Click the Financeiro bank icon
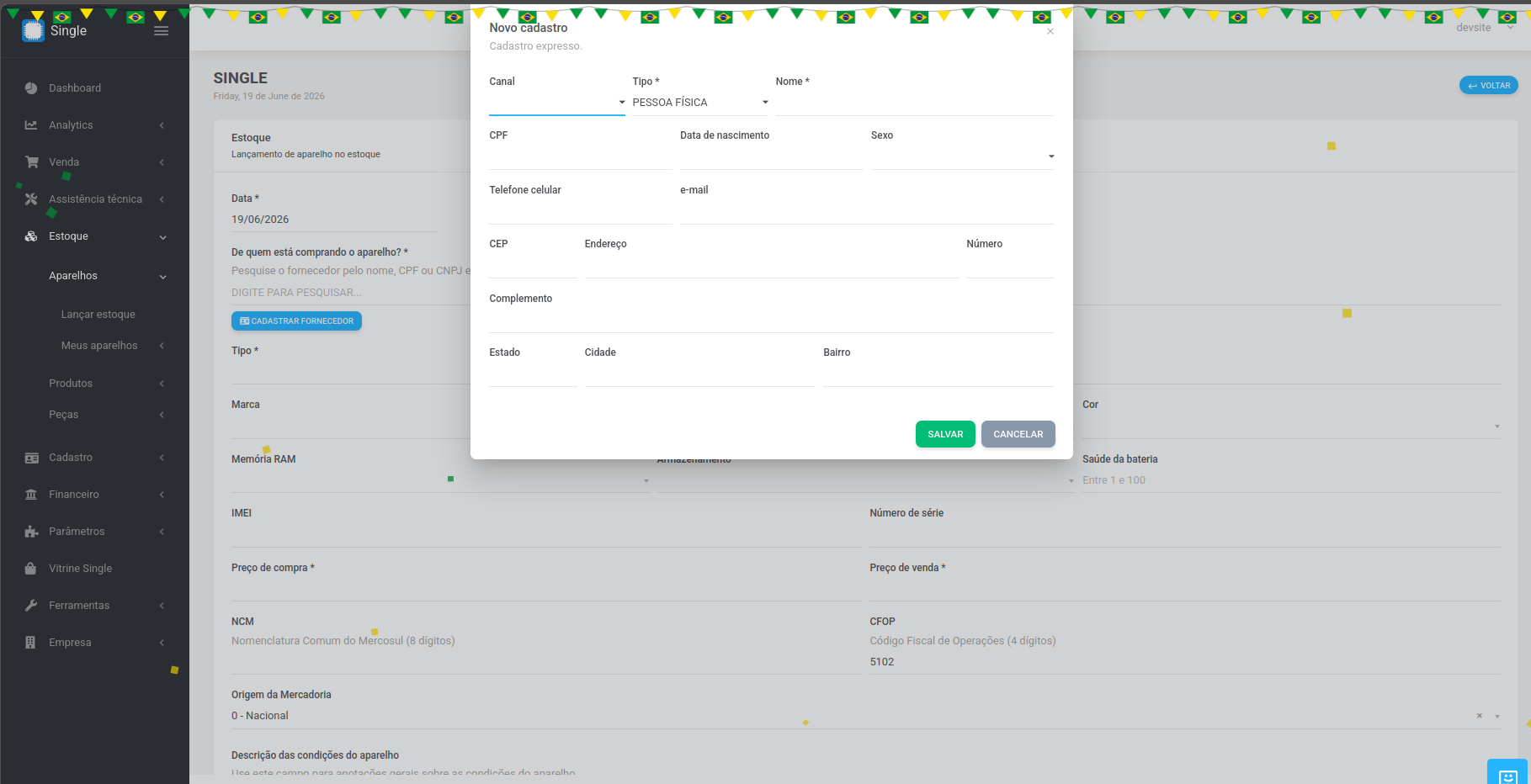This screenshot has width=1531, height=784. click(x=31, y=495)
